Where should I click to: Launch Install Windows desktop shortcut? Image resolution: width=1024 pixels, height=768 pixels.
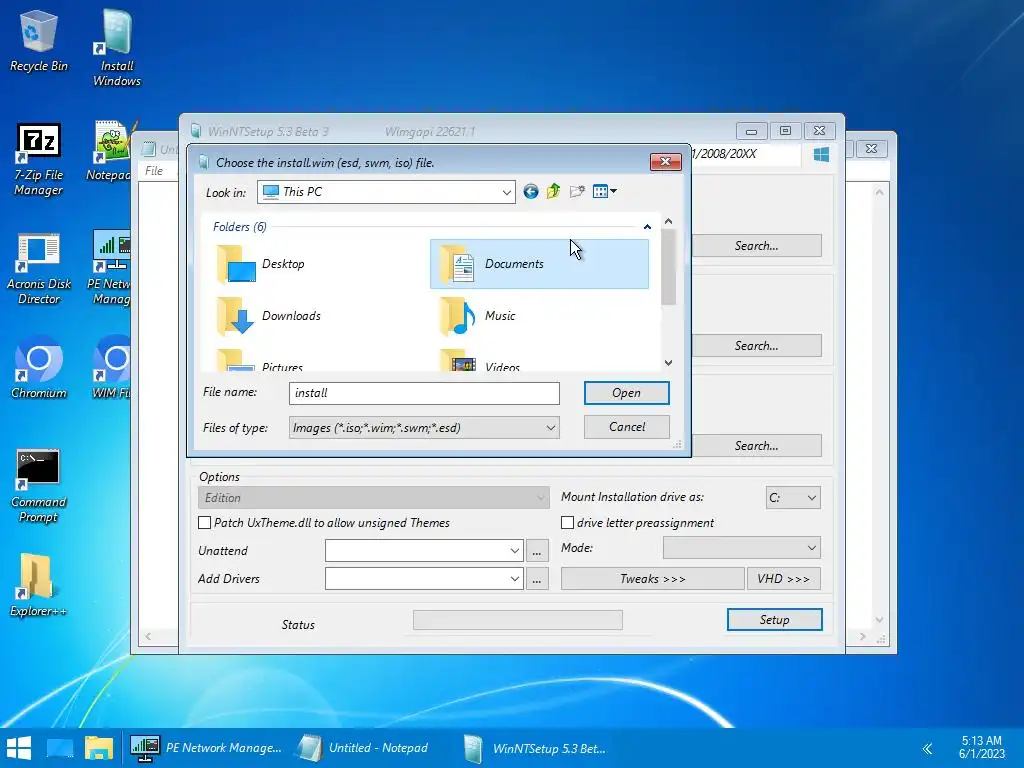pos(116,50)
